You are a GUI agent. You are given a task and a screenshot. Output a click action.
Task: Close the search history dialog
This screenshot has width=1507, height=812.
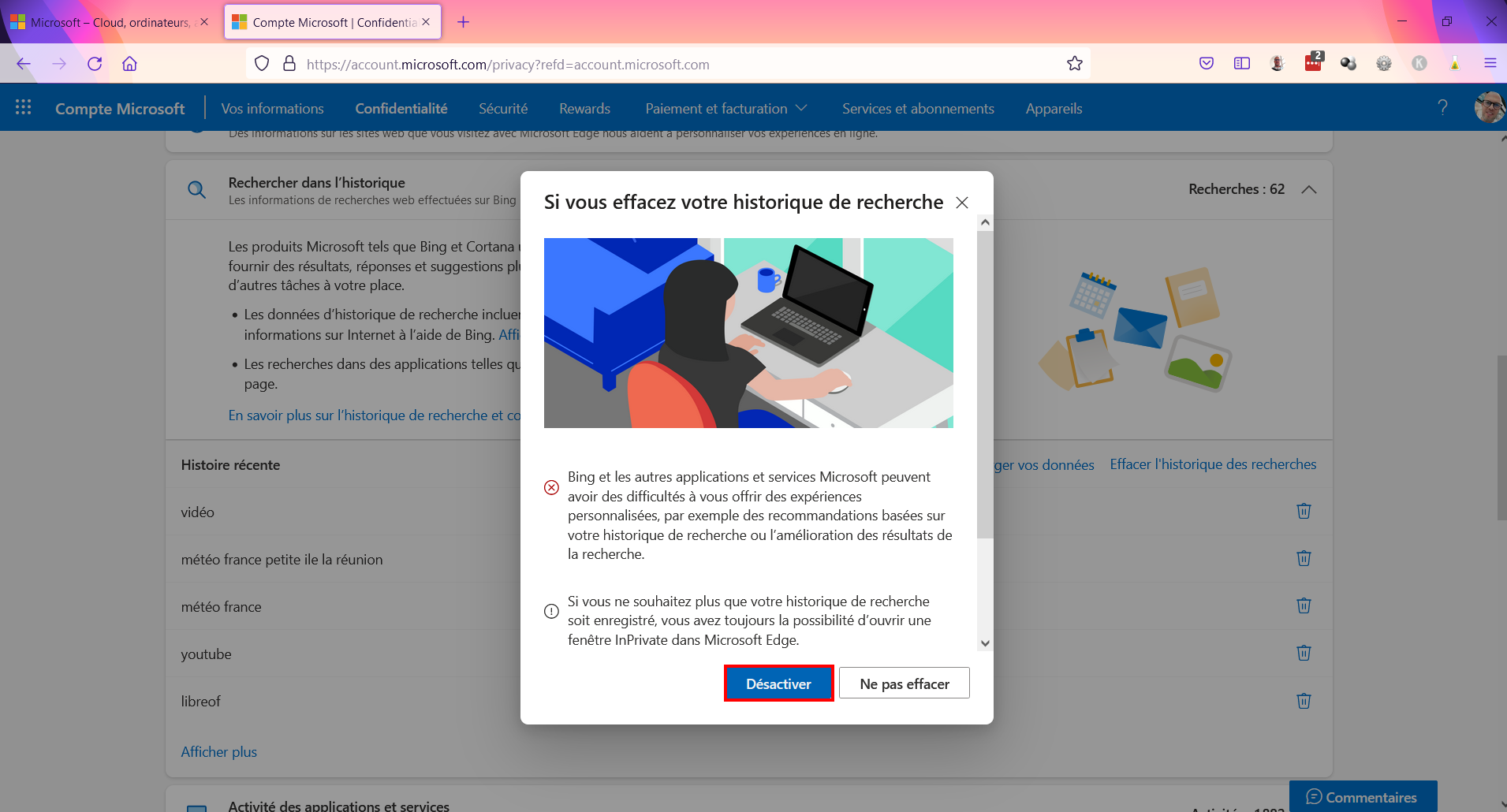(x=962, y=203)
